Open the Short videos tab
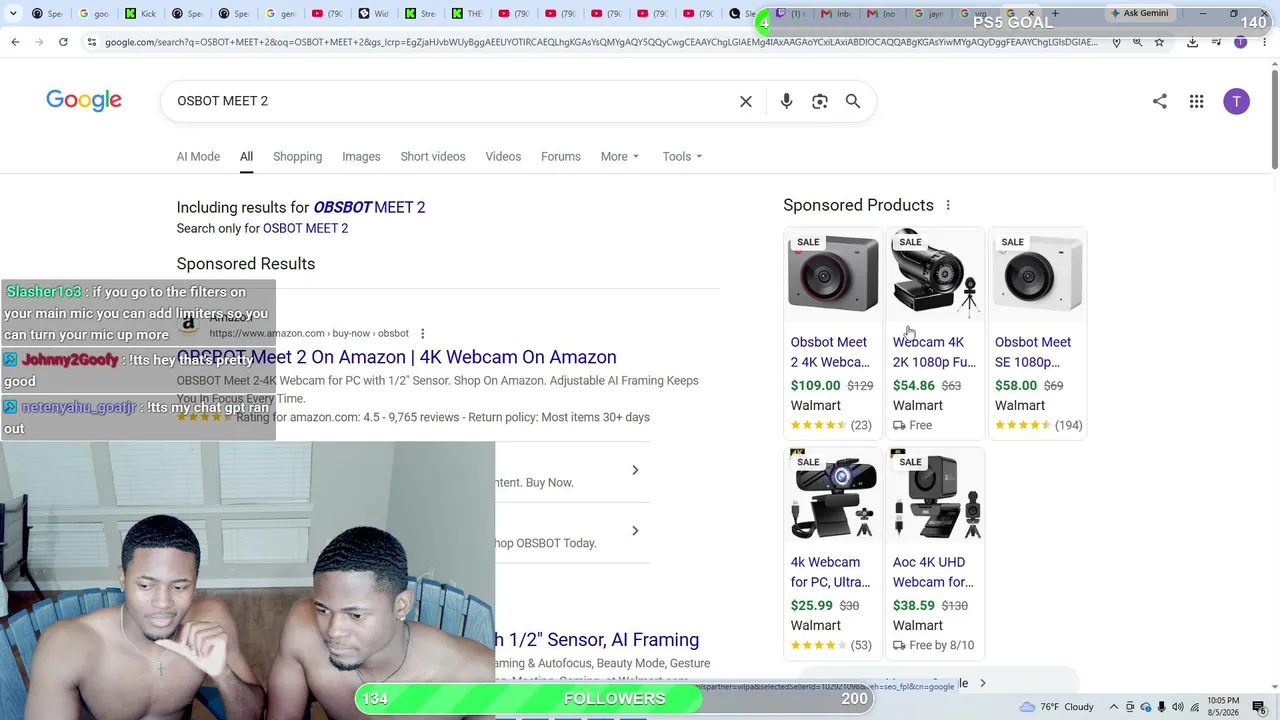1280x720 pixels. click(x=433, y=156)
